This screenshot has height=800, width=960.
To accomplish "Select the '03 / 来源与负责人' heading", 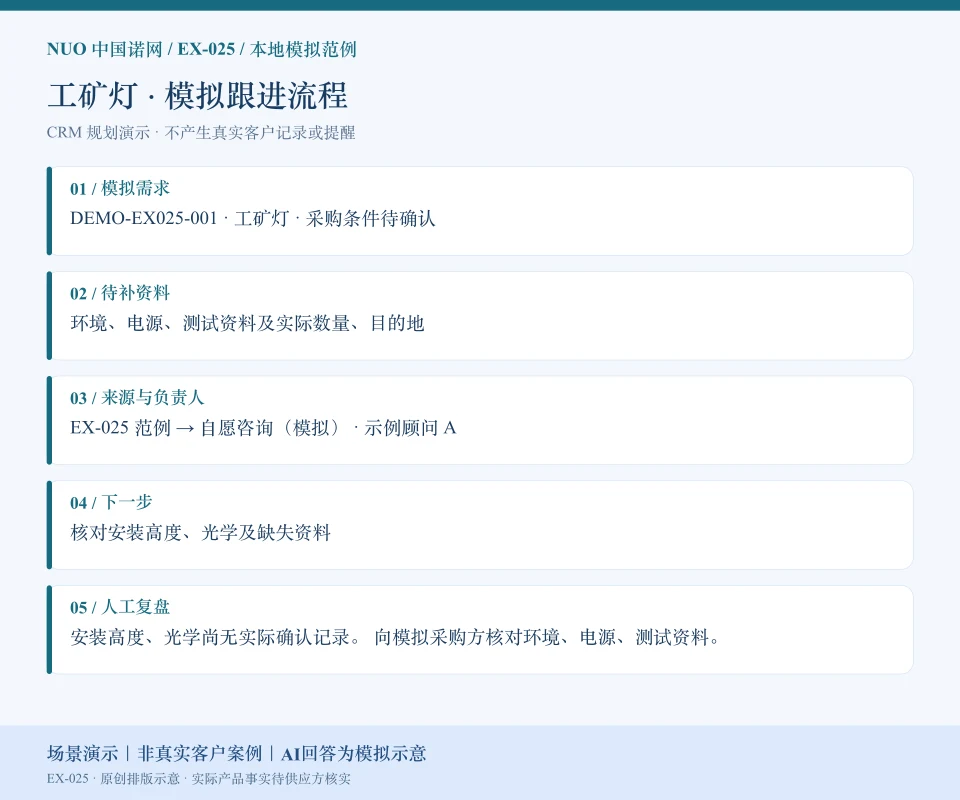I will [x=137, y=397].
